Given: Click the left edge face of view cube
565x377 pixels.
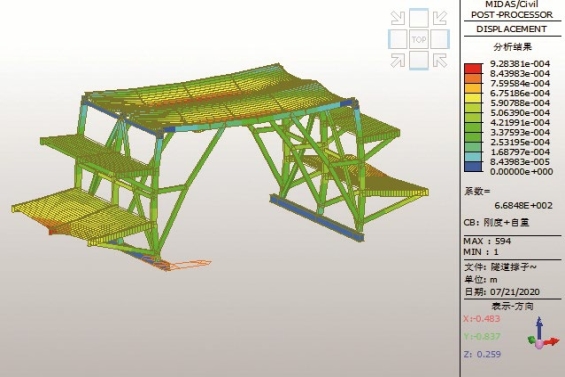Looking at the screenshot, I should point(398,39).
